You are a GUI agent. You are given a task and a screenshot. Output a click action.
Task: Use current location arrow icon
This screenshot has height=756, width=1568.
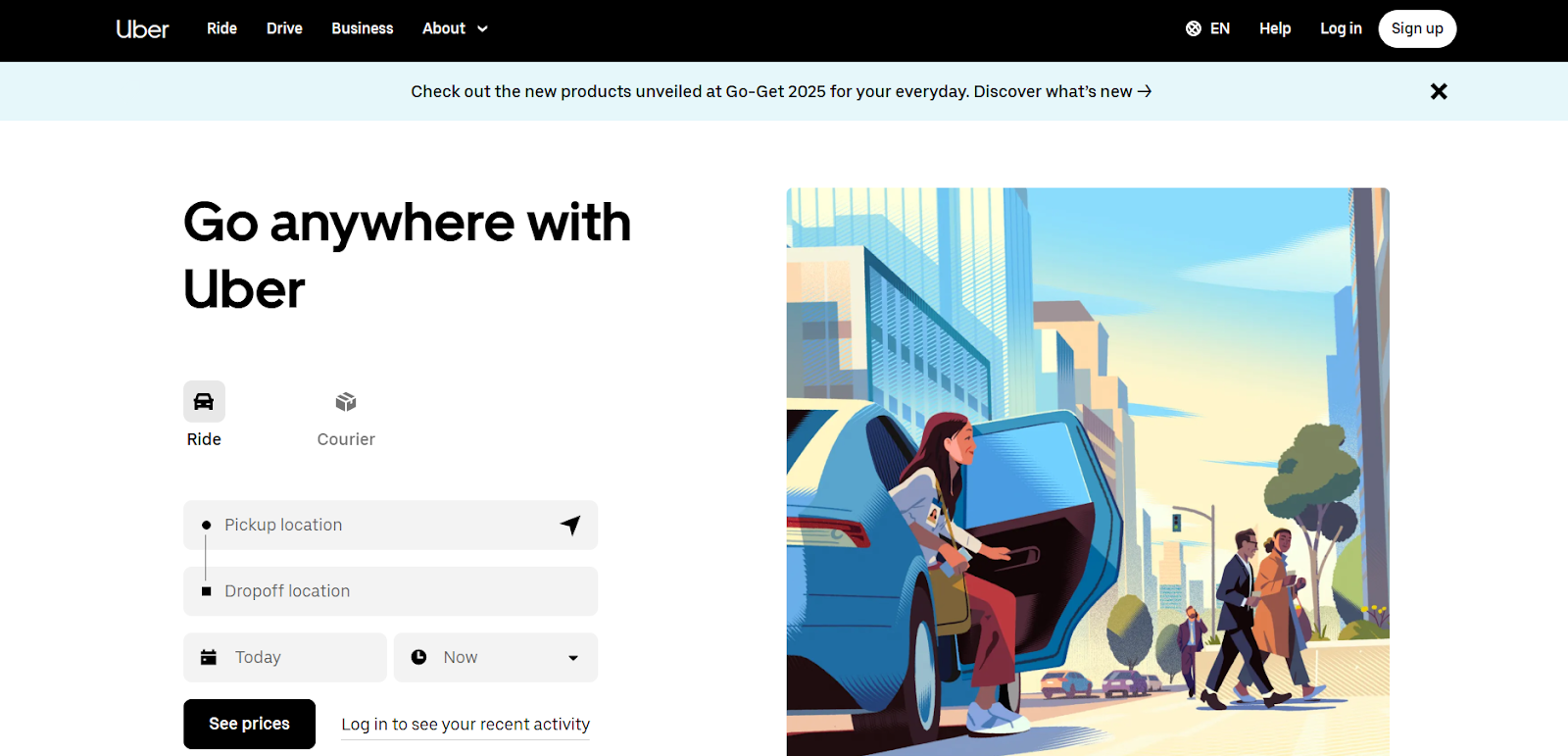pos(570,525)
